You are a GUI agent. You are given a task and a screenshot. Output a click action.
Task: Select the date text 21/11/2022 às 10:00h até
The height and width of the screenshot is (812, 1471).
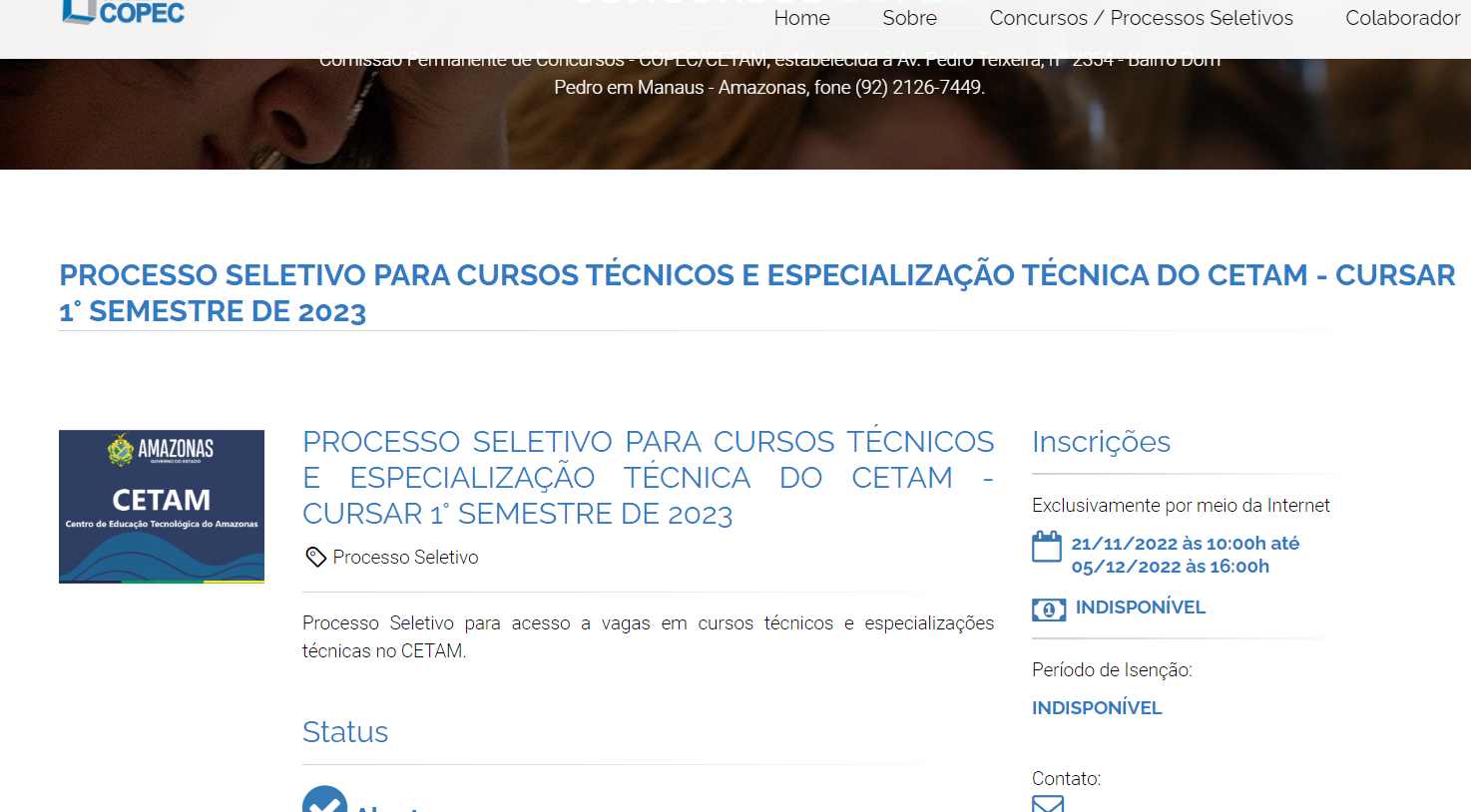(1186, 544)
